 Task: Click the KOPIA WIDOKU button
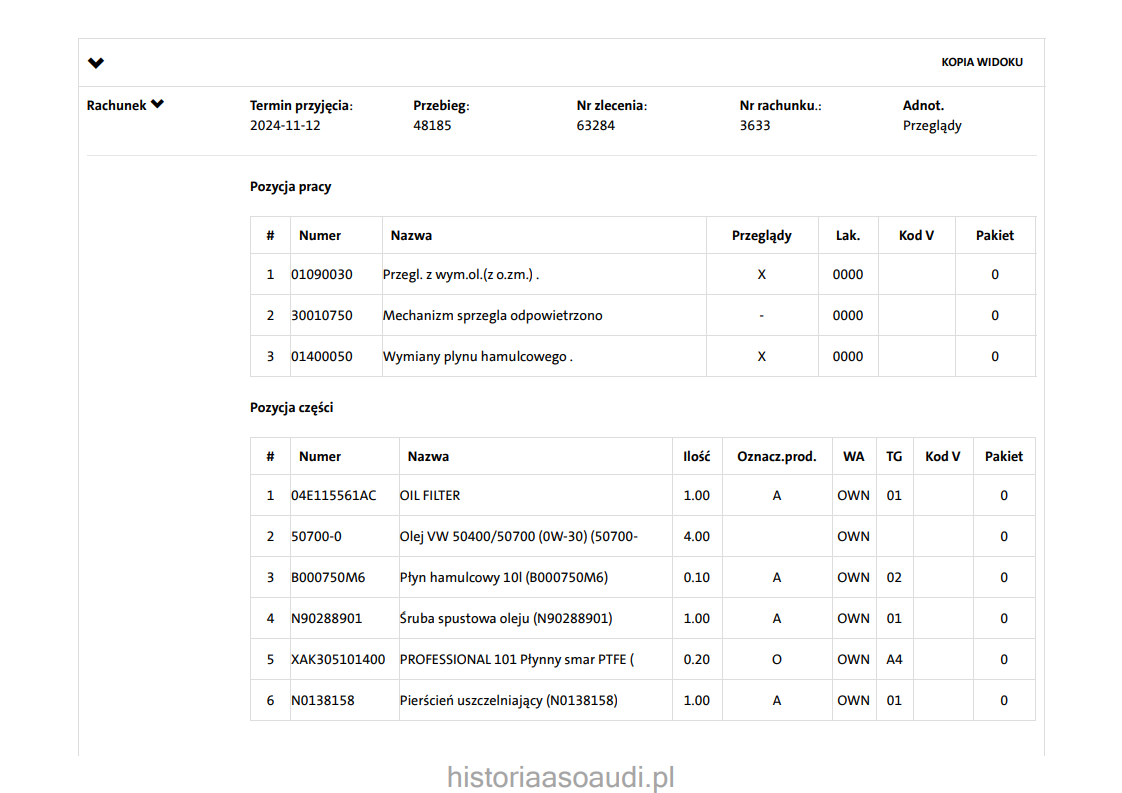[x=981, y=62]
